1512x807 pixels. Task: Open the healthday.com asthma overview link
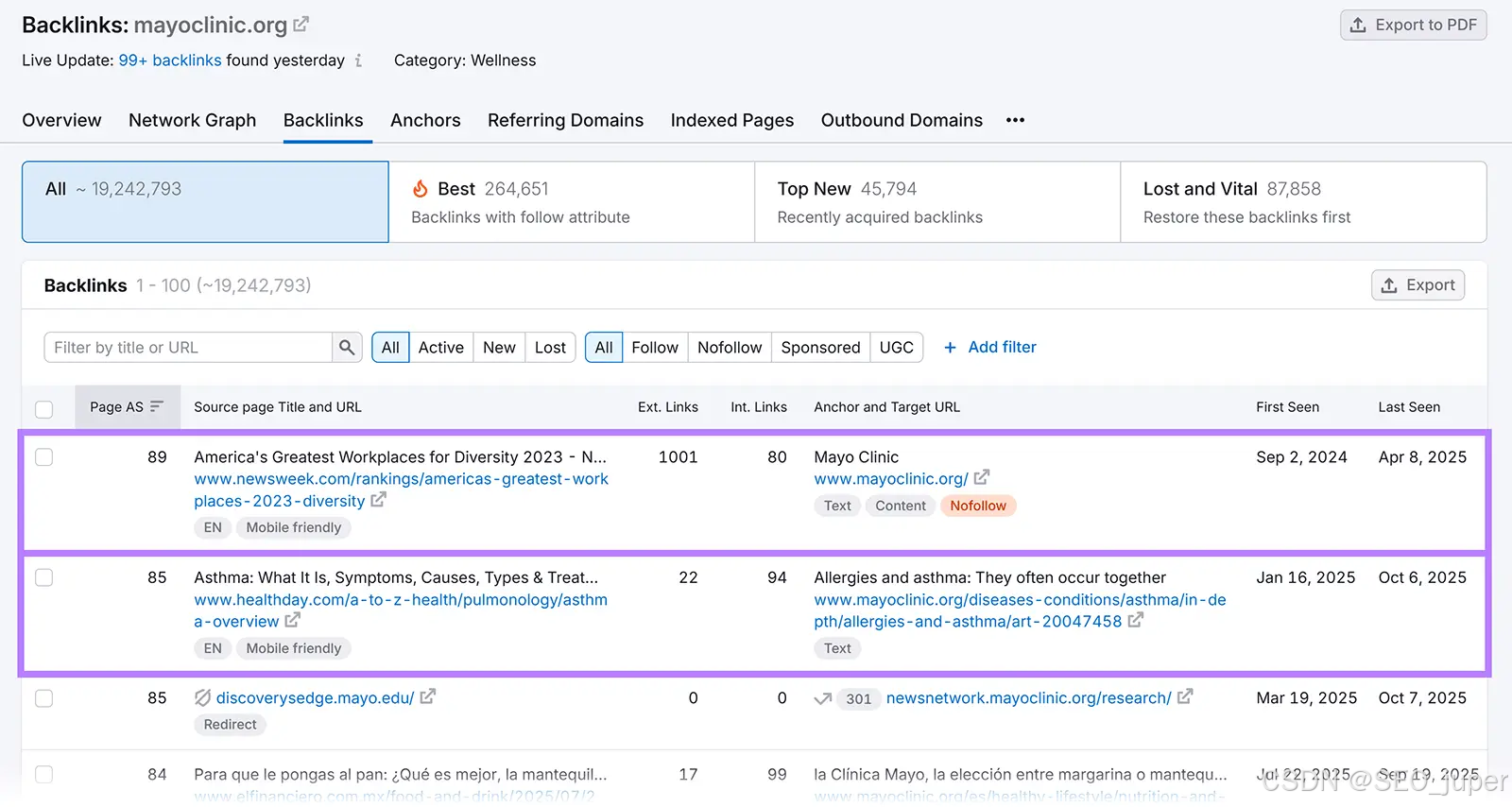(401, 610)
